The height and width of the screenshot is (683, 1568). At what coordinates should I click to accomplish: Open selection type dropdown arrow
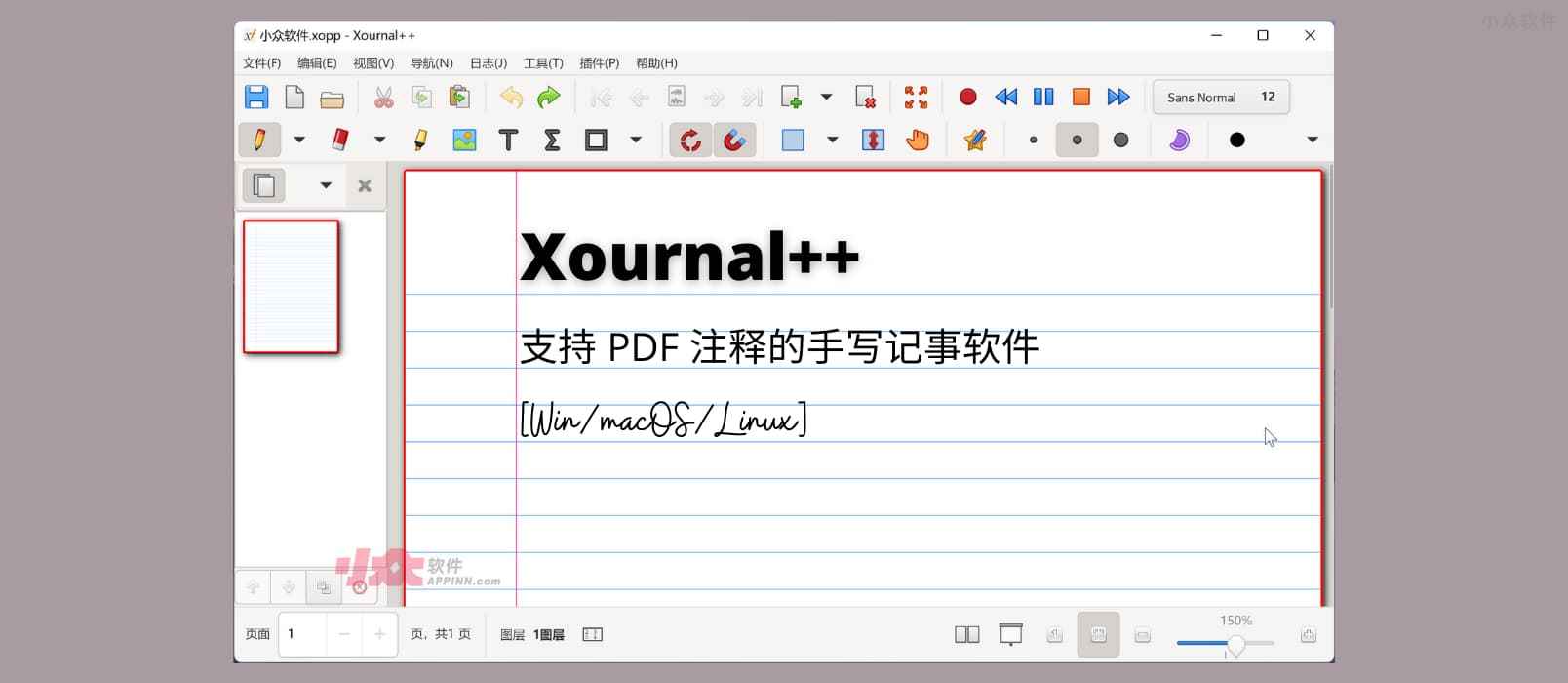pos(833,140)
